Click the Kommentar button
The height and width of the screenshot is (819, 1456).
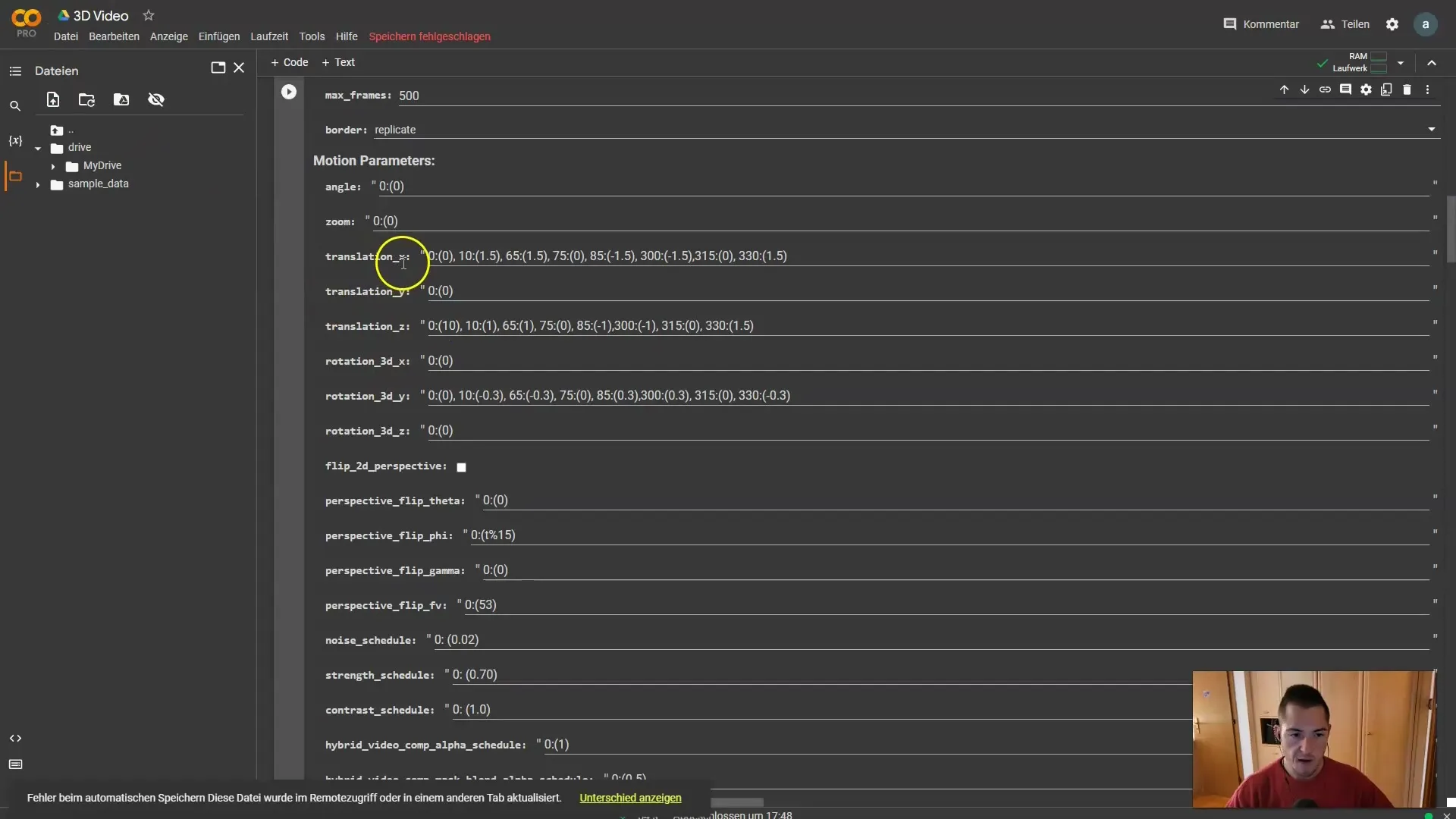(1261, 24)
